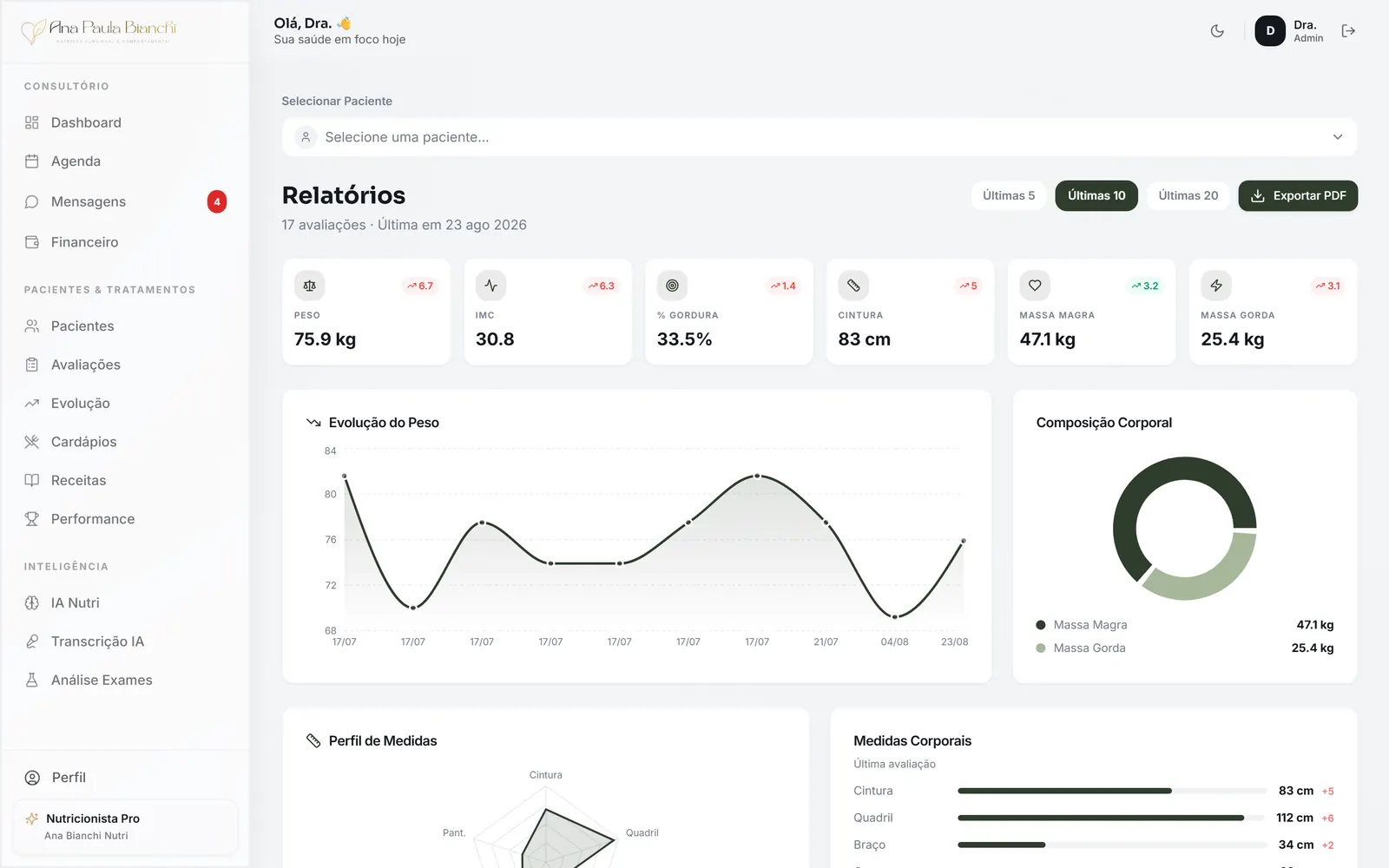The image size is (1389, 868).
Task: Open the Selecione uma paciente dropdown
Action: pyautogui.click(x=820, y=137)
